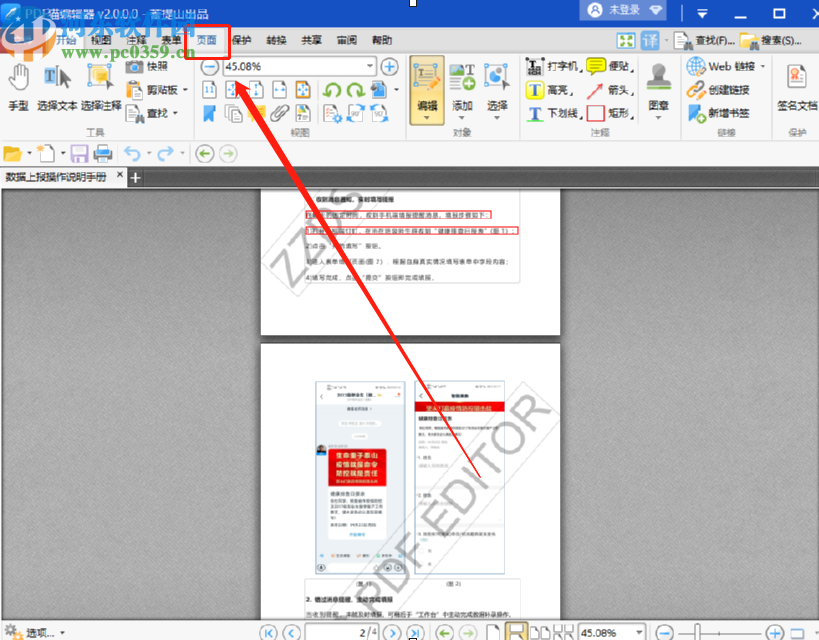Open the 保护 ribbon tab
819x640 pixels.
coord(241,40)
